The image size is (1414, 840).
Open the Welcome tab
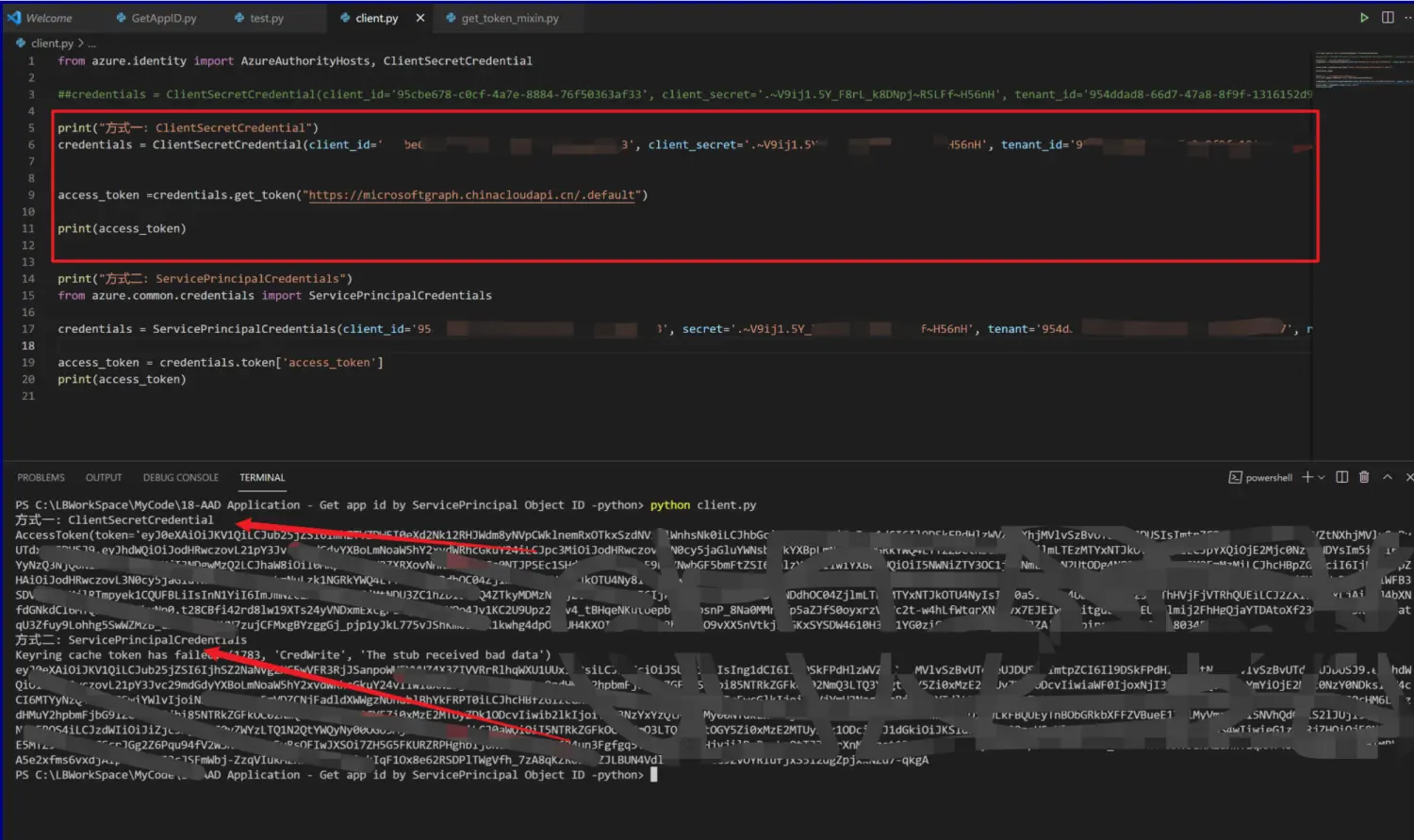49,18
